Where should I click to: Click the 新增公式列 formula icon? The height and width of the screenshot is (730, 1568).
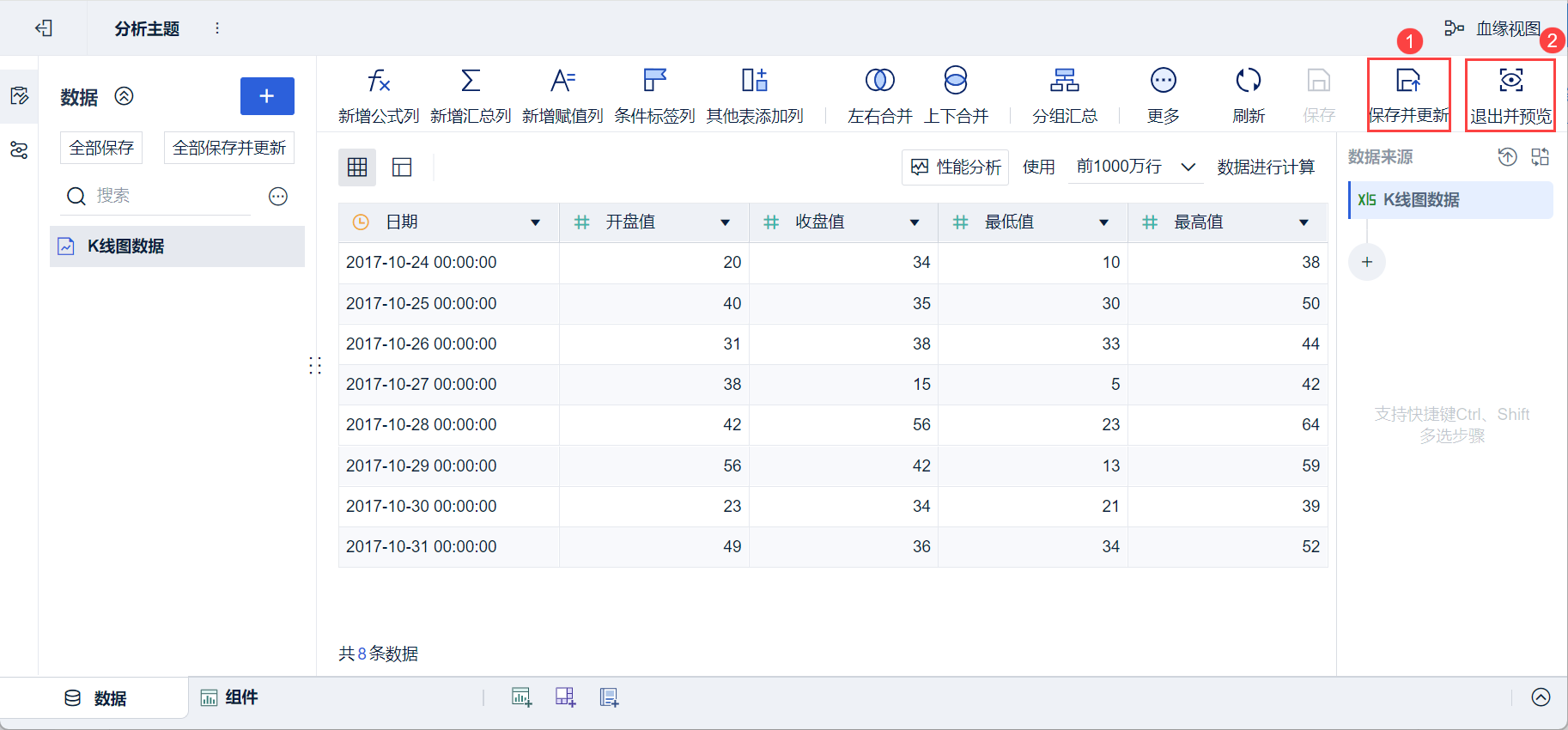pyautogui.click(x=379, y=81)
